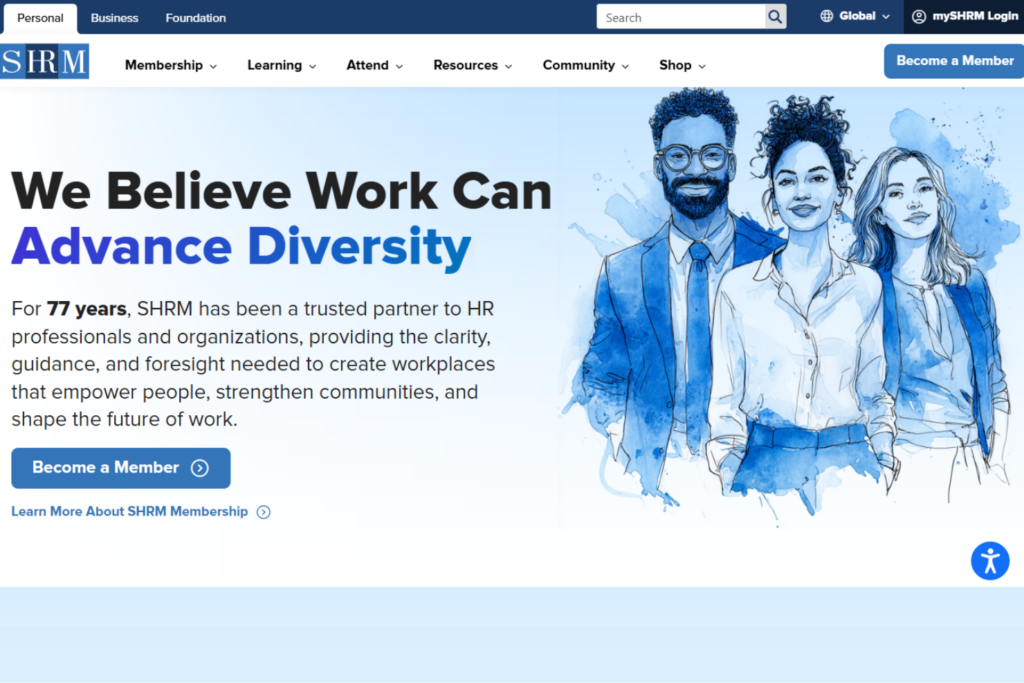Expand the Resources menu chevron
1024x683 pixels.
tap(509, 67)
